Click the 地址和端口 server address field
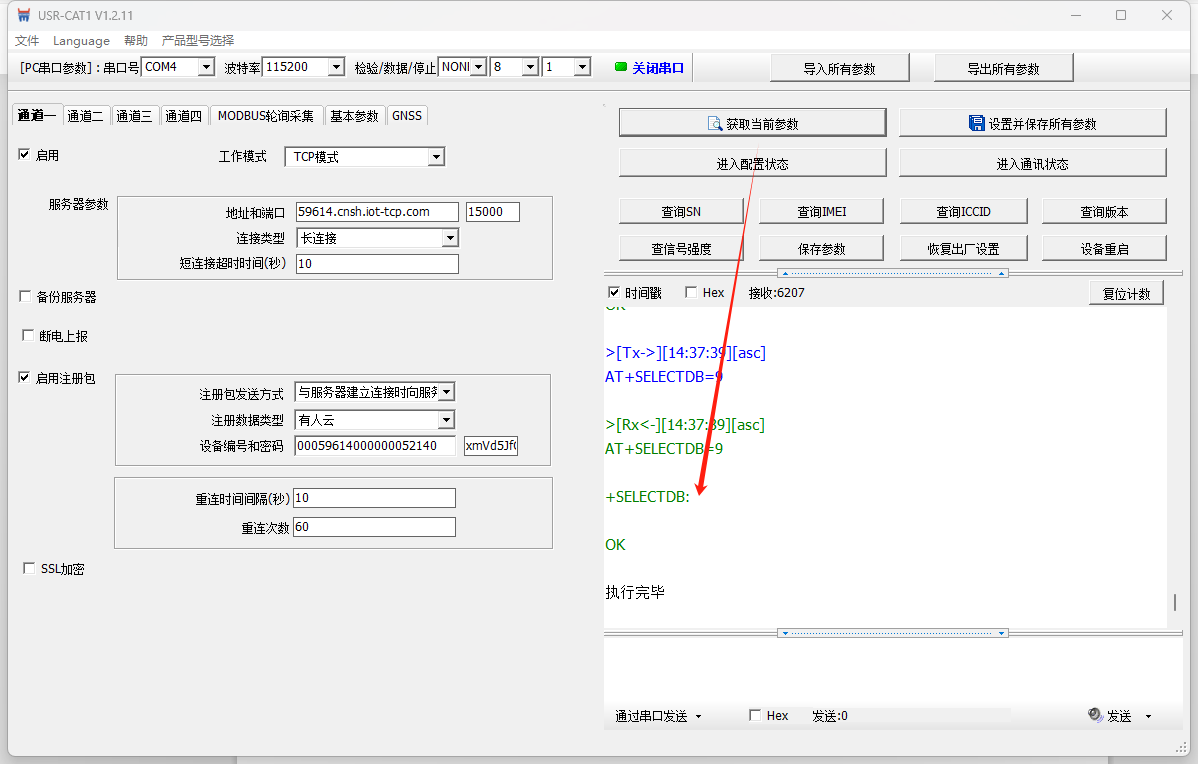1198x764 pixels. point(377,212)
